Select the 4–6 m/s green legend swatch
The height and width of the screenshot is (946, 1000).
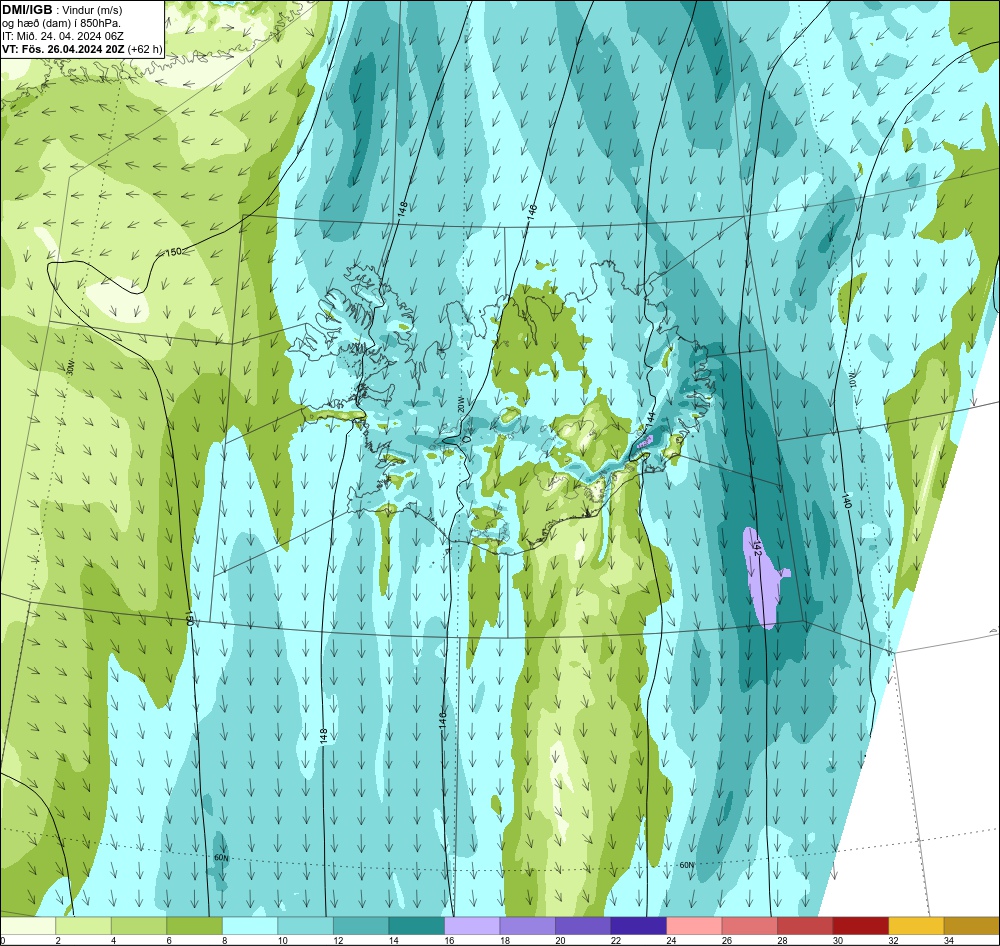click(x=139, y=926)
